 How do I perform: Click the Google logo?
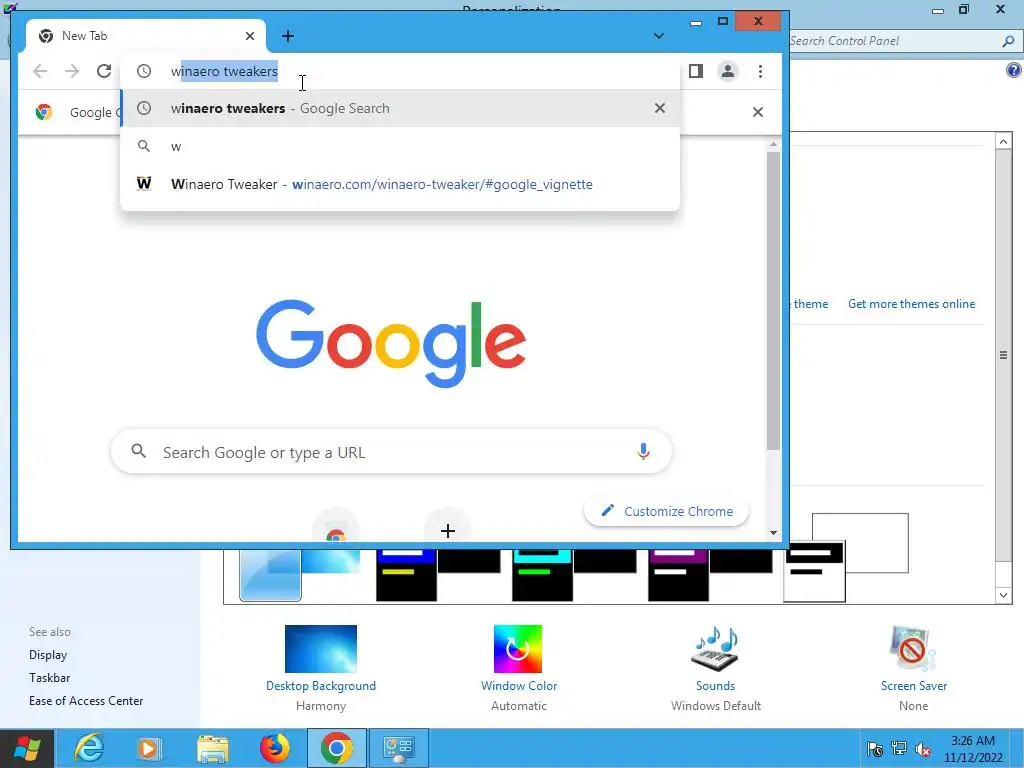[x=391, y=343]
